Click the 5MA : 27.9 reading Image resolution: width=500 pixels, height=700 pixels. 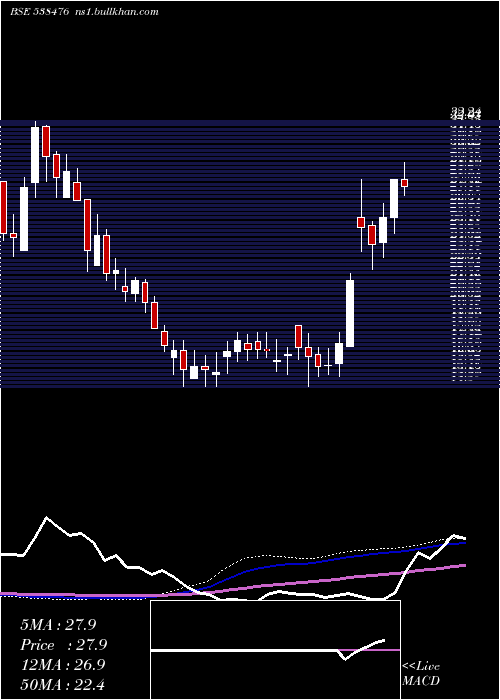point(58,625)
